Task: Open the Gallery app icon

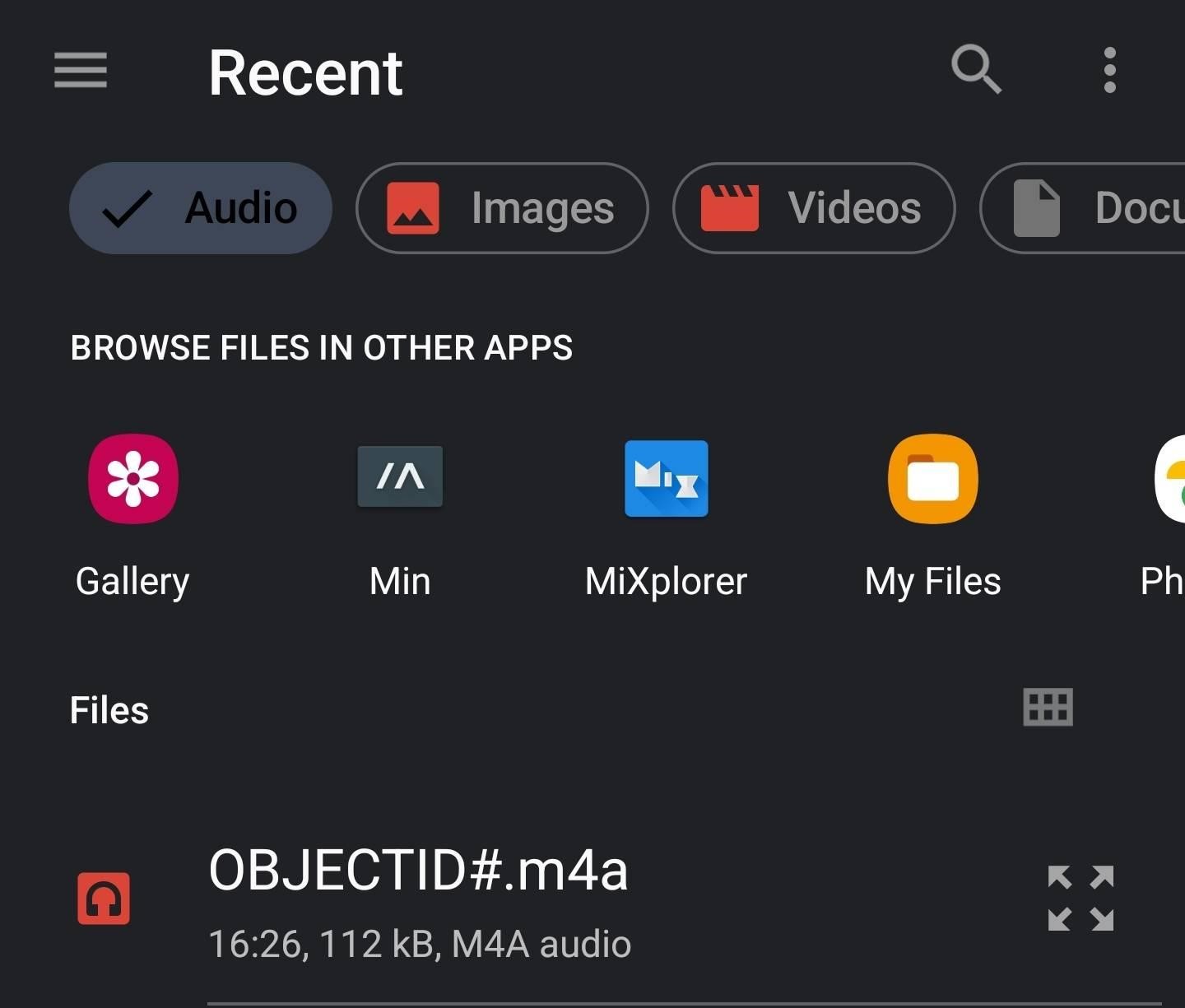Action: [x=133, y=479]
